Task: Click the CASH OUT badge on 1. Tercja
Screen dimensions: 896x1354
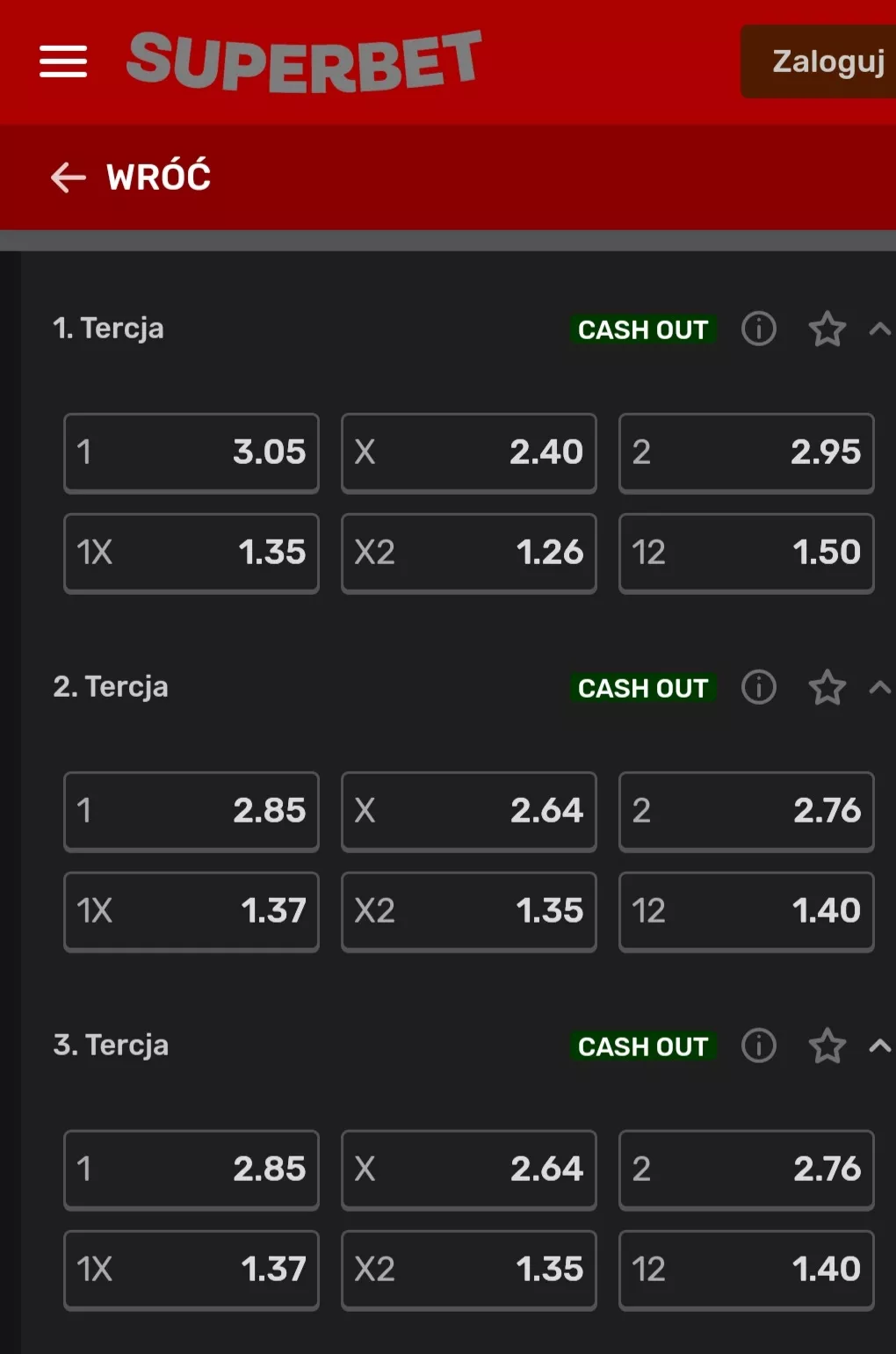Action: coord(642,330)
